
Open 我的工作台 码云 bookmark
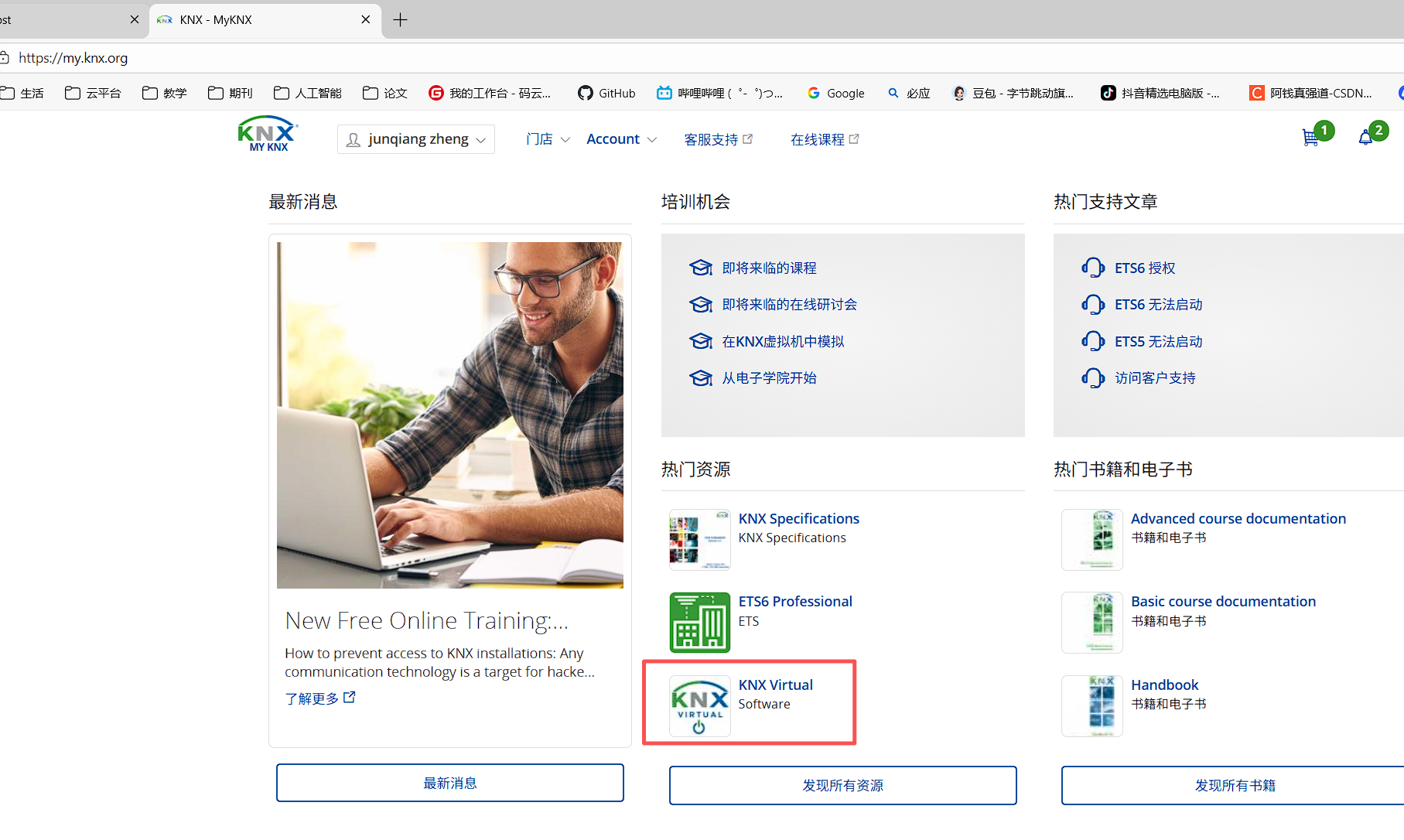[490, 93]
